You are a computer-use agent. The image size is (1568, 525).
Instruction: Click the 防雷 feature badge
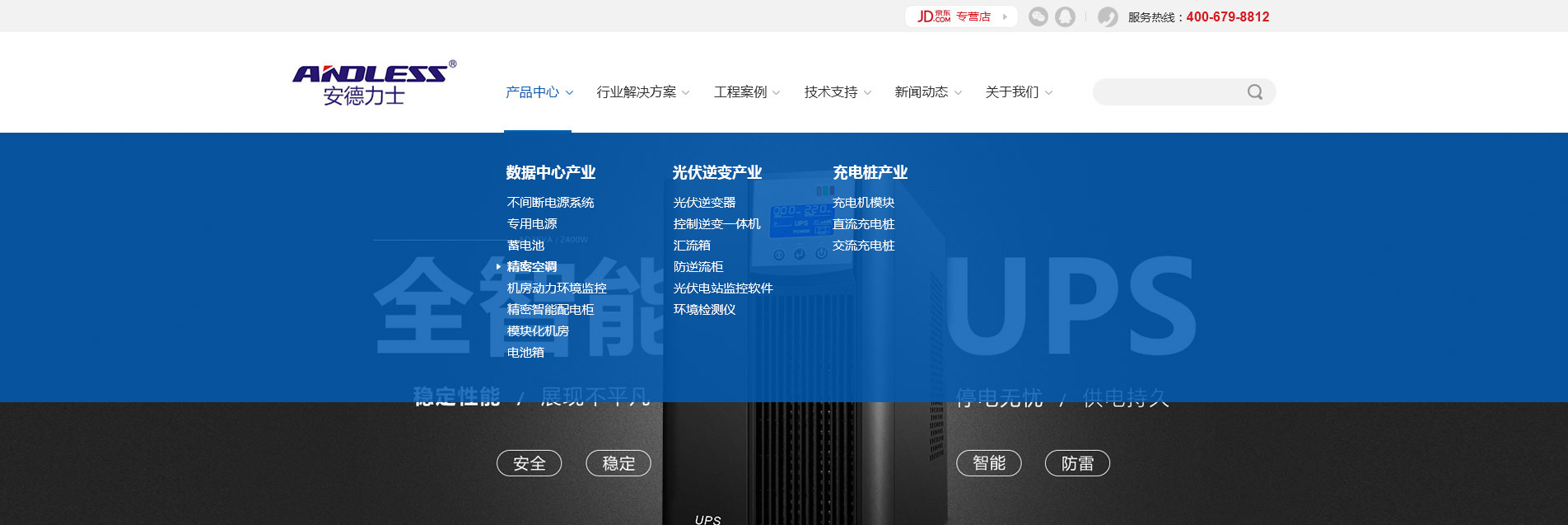tap(1078, 463)
